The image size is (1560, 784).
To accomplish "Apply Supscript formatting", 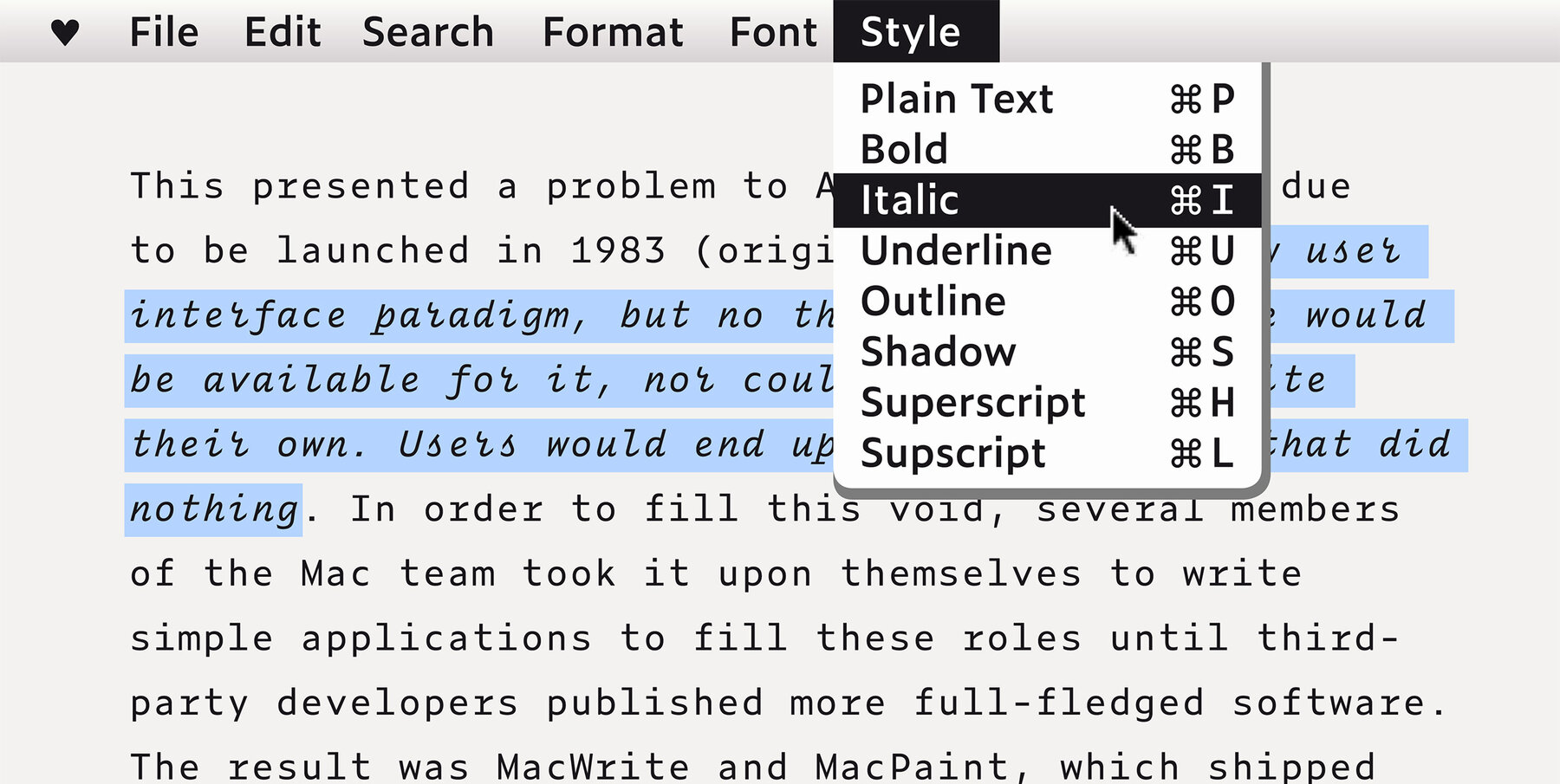I will (952, 451).
